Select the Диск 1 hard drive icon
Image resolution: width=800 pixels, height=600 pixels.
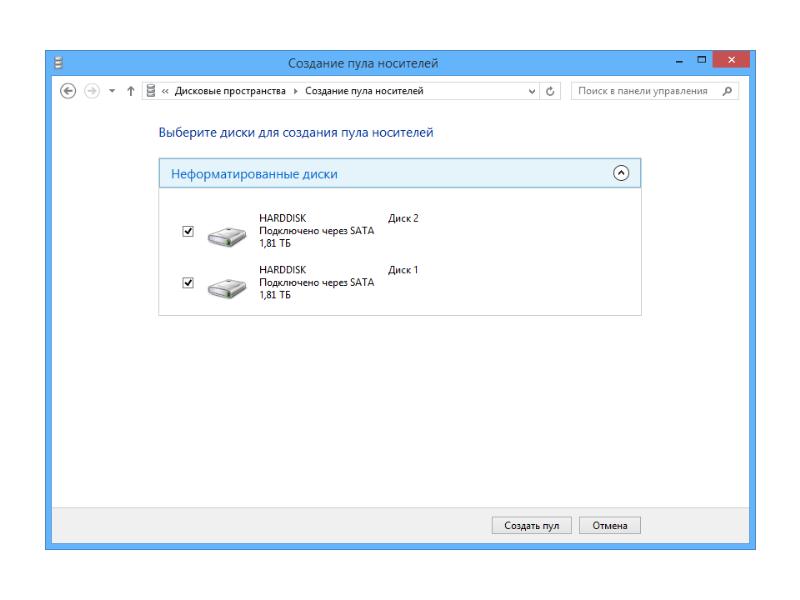226,288
